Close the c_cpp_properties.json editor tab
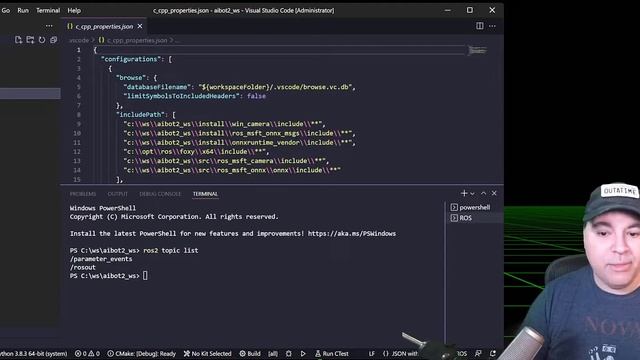 tap(140, 26)
